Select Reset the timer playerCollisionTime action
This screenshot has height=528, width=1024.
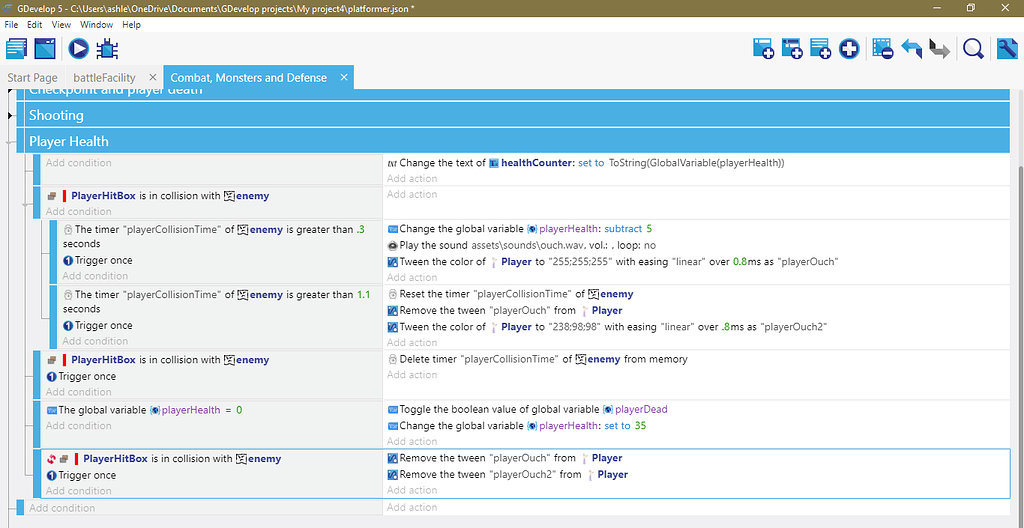pos(510,294)
